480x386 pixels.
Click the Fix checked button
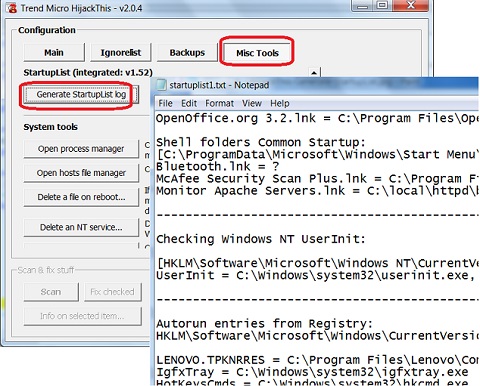coord(113,292)
